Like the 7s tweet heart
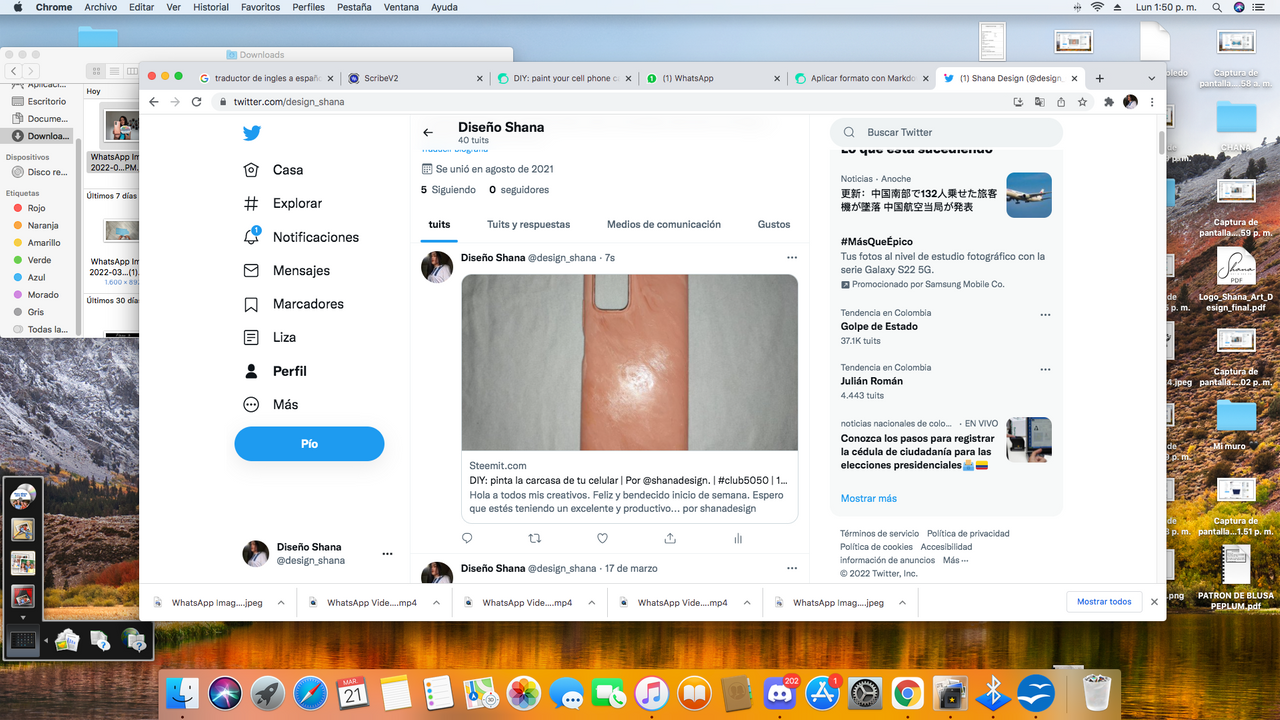Viewport: 1280px width, 720px height. tap(602, 538)
